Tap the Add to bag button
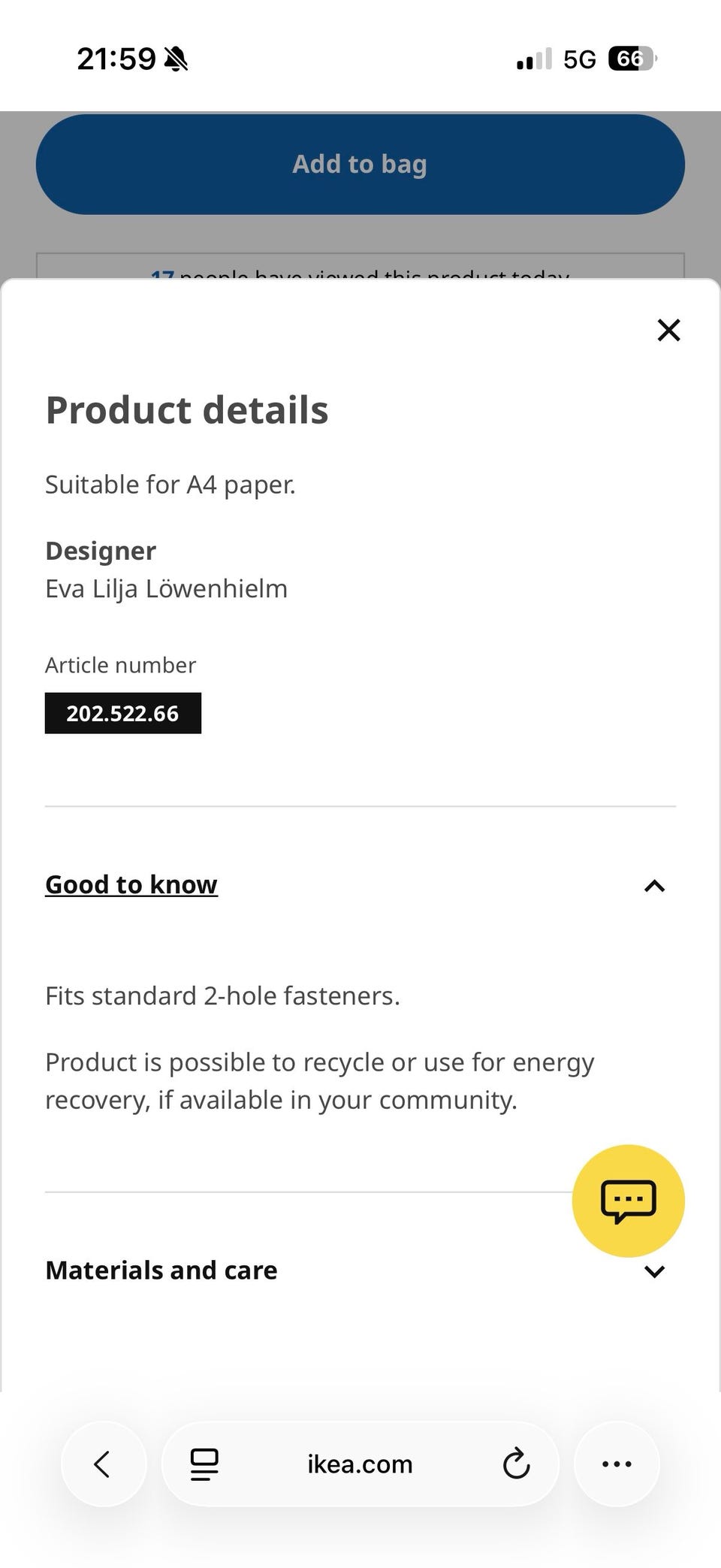Screen dimensions: 721x1568 (x=360, y=164)
